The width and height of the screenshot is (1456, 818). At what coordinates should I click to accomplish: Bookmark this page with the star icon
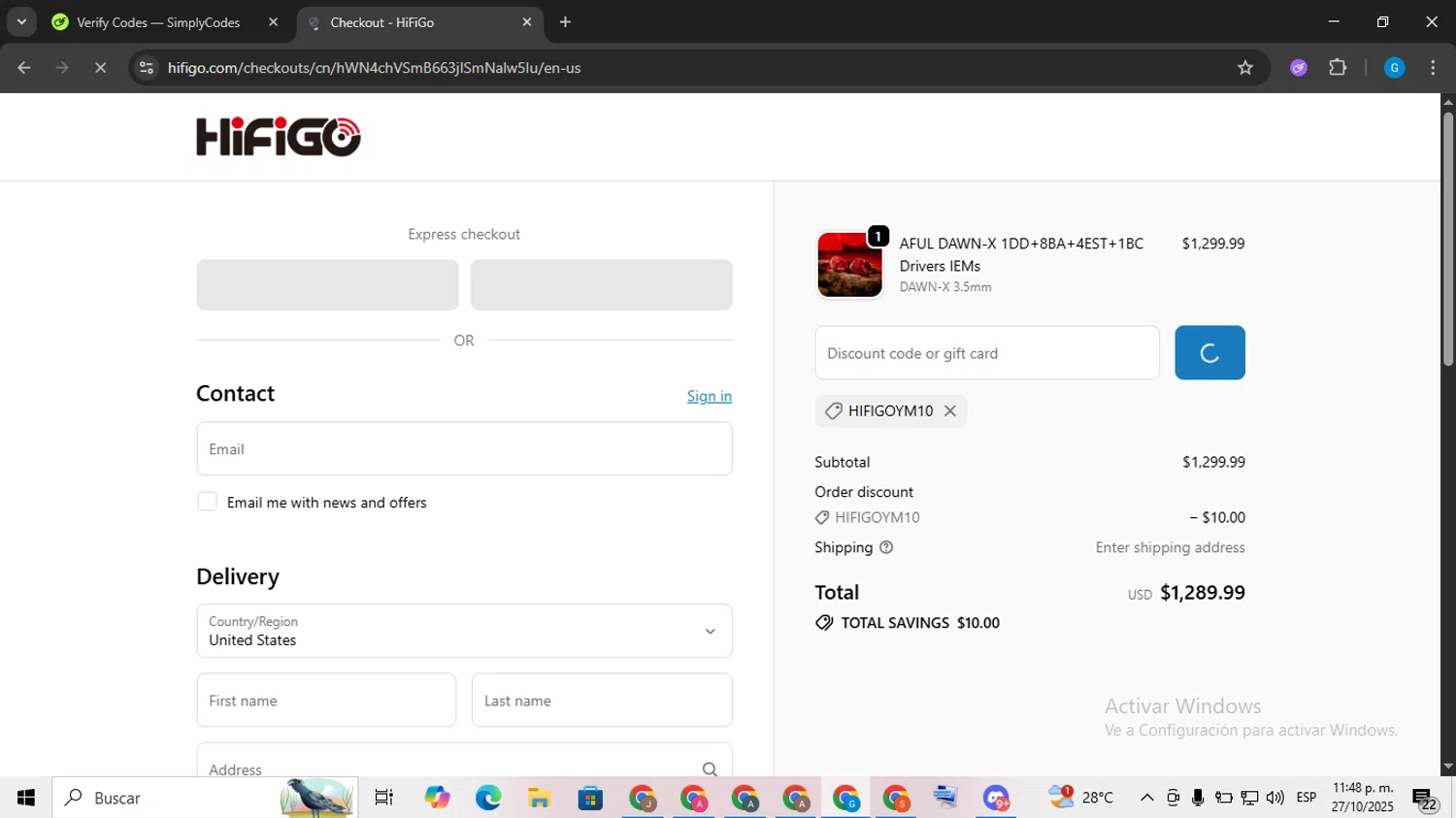tap(1245, 68)
